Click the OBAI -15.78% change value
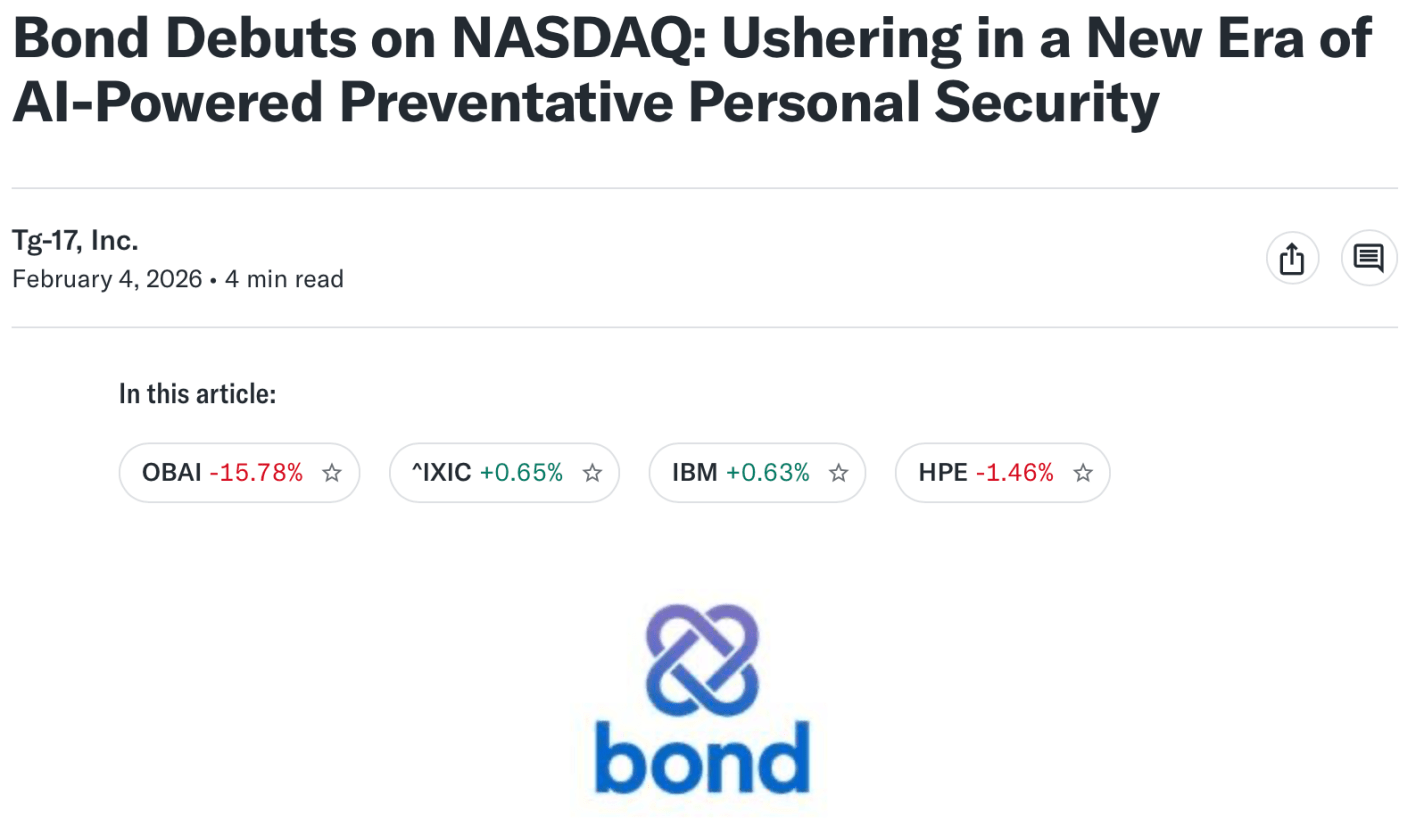The width and height of the screenshot is (1424, 826). point(256,473)
